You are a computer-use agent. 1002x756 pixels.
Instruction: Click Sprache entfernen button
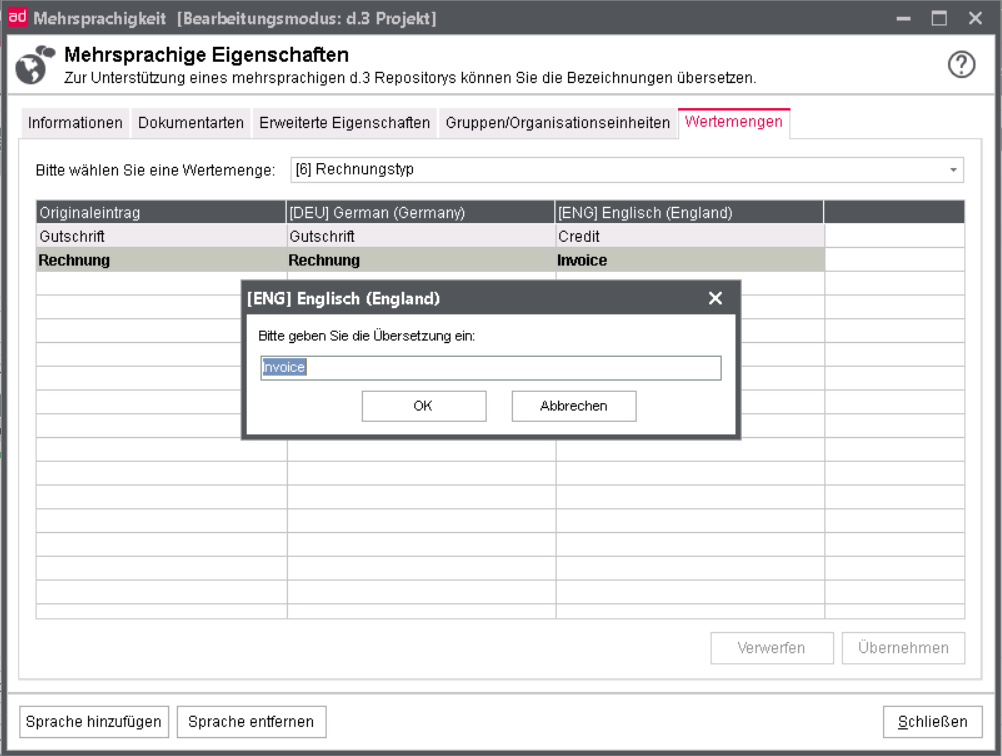(x=251, y=721)
